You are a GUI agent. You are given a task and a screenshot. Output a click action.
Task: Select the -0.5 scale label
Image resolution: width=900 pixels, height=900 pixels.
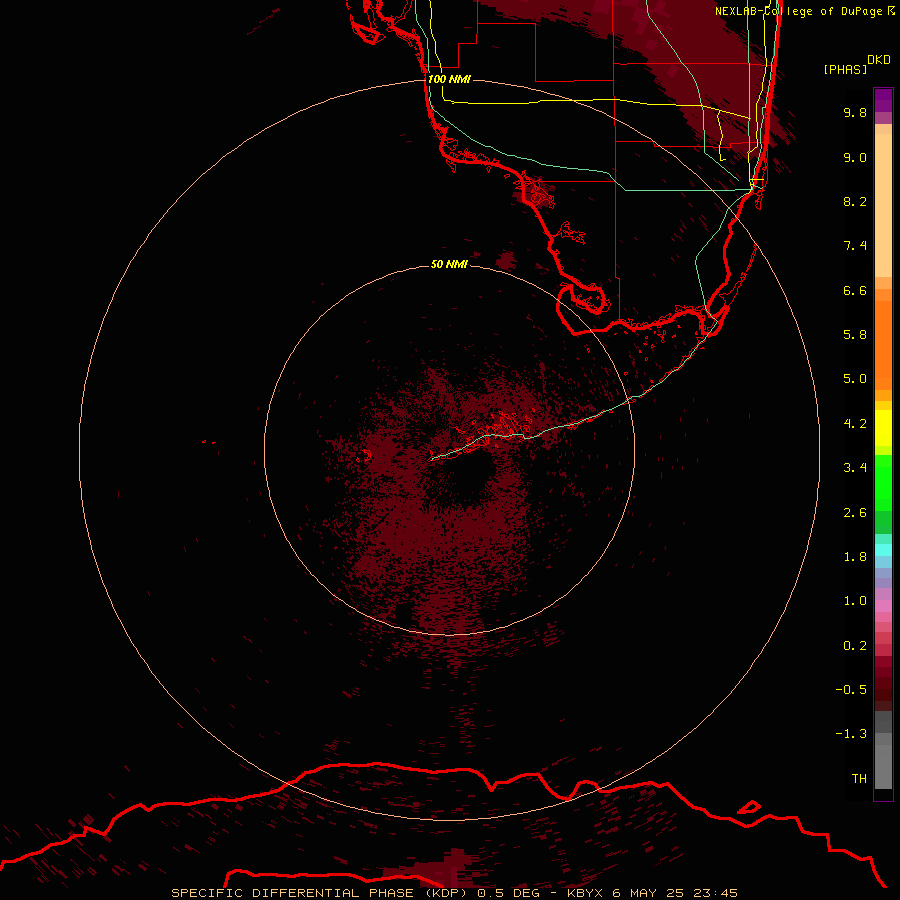(x=851, y=690)
